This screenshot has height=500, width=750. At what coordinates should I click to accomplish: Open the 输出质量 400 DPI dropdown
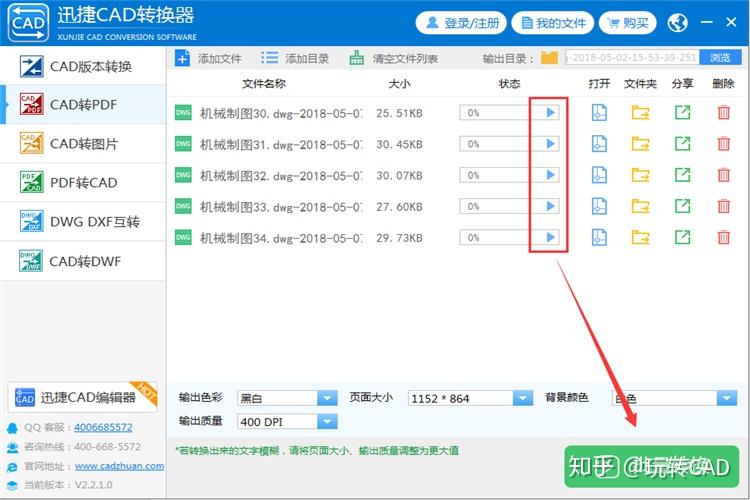click(x=327, y=422)
